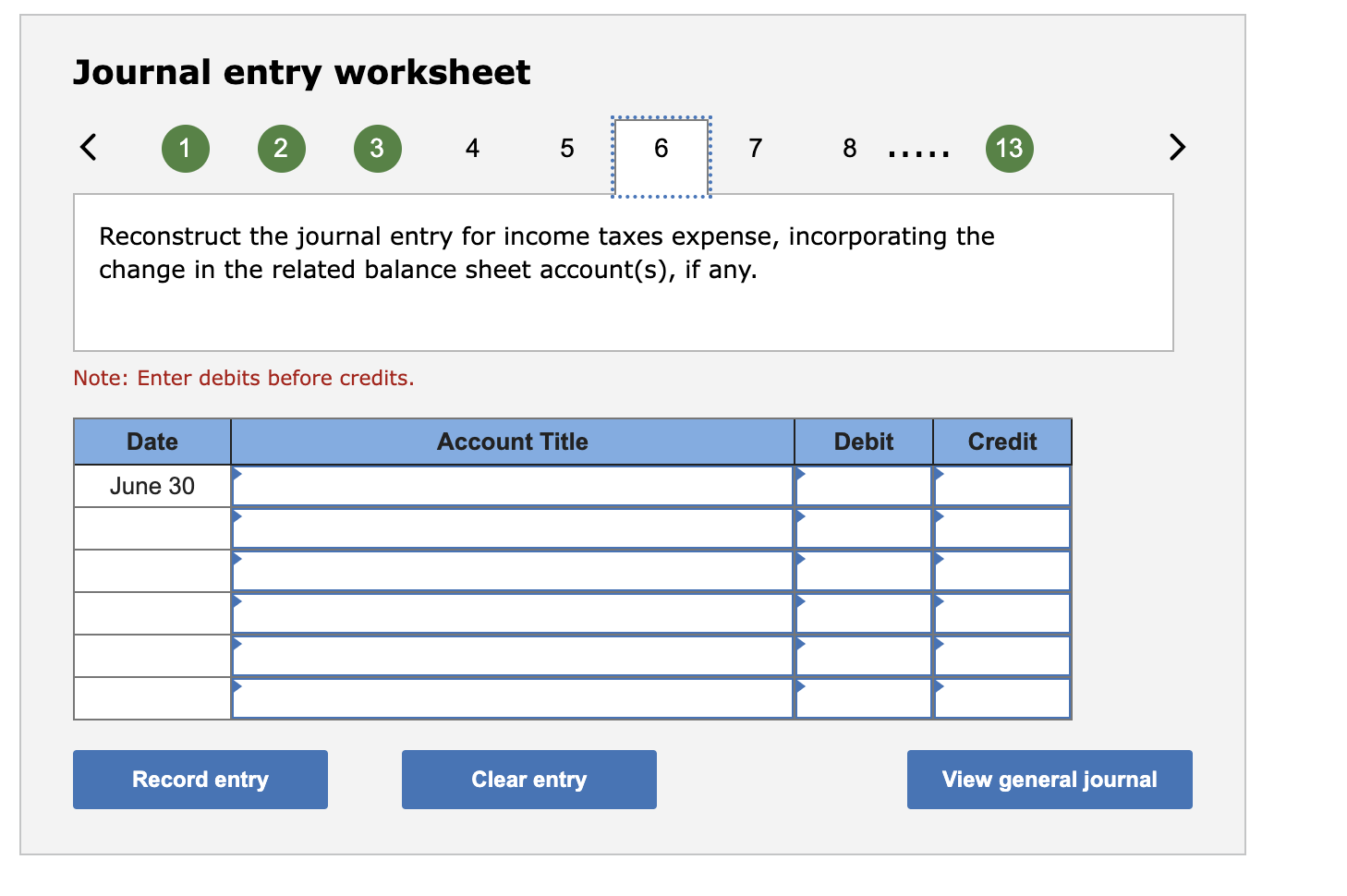Open step 13 of the worksheet
Screen dimensions: 1347x896
click(x=1009, y=148)
